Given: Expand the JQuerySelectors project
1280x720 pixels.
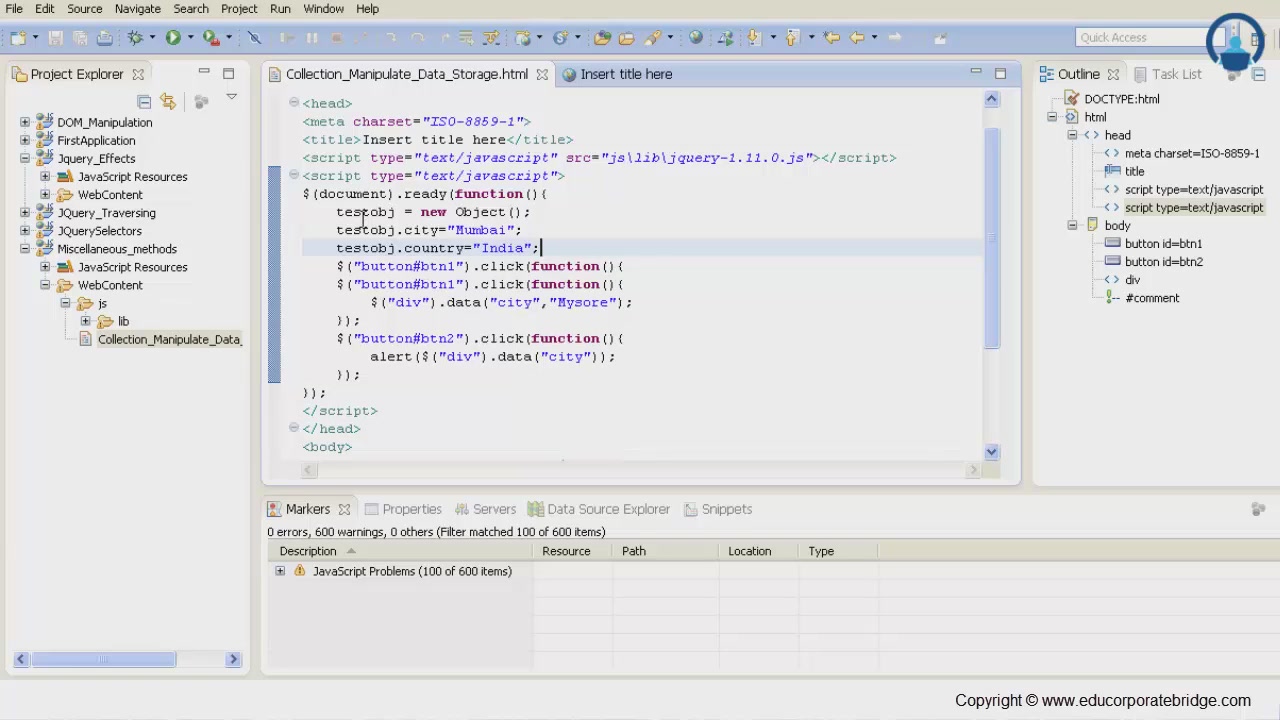Looking at the screenshot, I should tap(25, 230).
